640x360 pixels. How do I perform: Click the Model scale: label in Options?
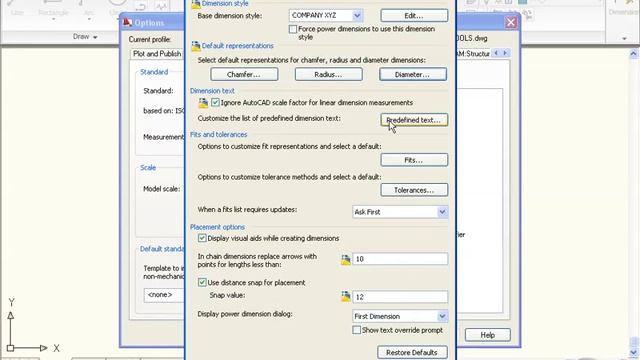pyautogui.click(x=162, y=189)
